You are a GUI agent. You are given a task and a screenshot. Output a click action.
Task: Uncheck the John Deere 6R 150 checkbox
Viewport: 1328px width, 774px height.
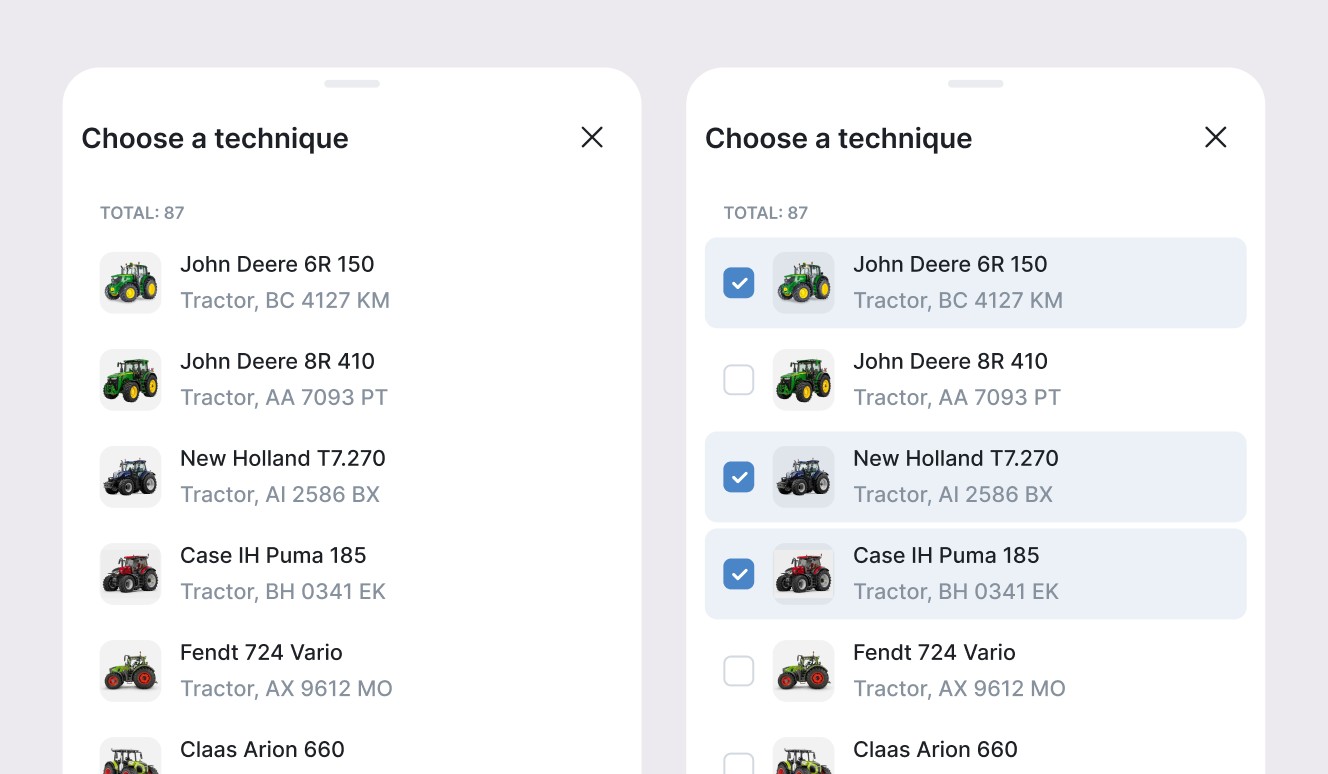(739, 283)
